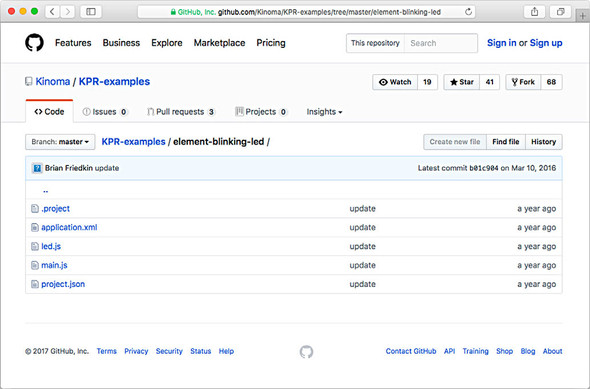Click the footer GitHub mark icon

[x=306, y=351]
